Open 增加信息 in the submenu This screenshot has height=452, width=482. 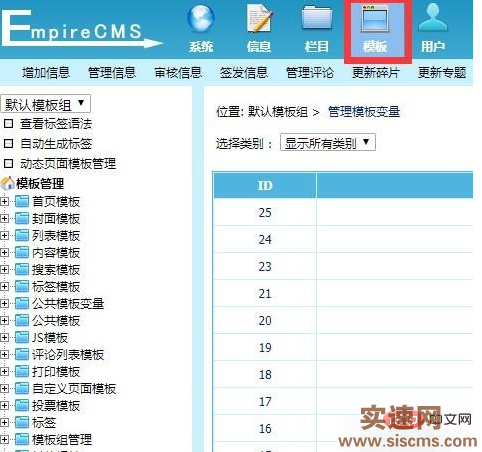(46, 72)
